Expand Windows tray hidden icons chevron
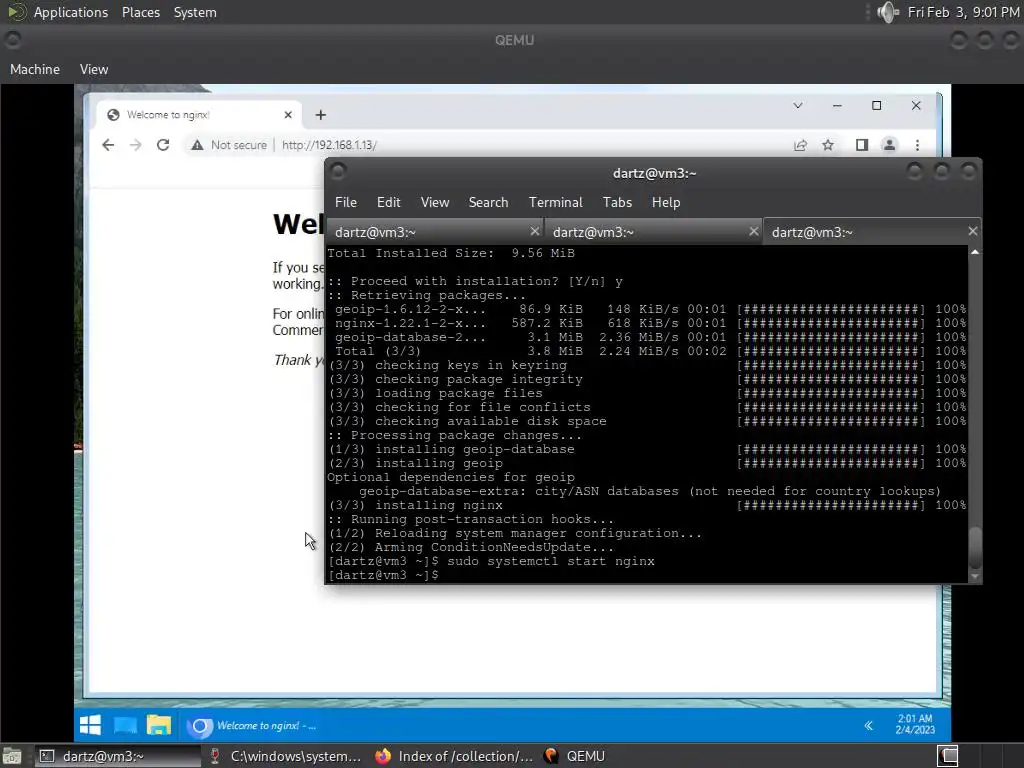This screenshot has height=768, width=1024. [869, 726]
